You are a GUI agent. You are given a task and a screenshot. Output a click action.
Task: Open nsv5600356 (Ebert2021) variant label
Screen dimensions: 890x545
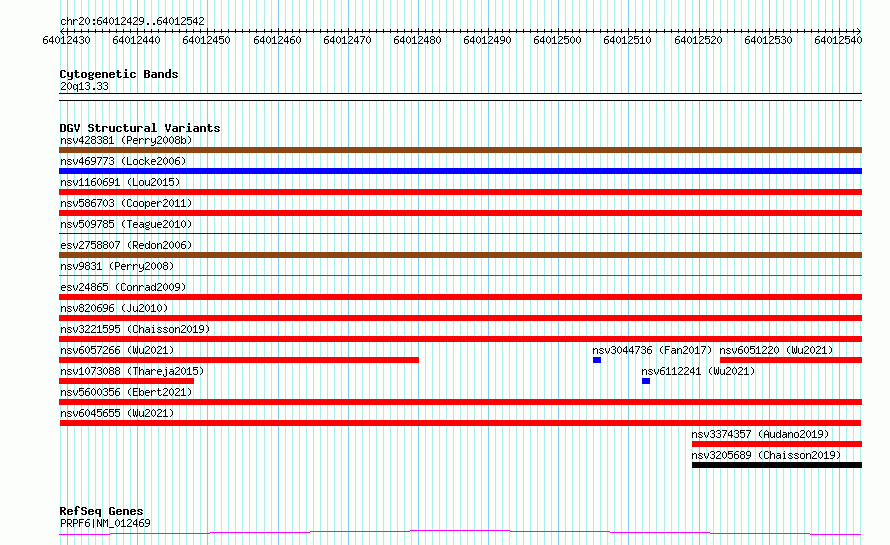click(x=126, y=392)
